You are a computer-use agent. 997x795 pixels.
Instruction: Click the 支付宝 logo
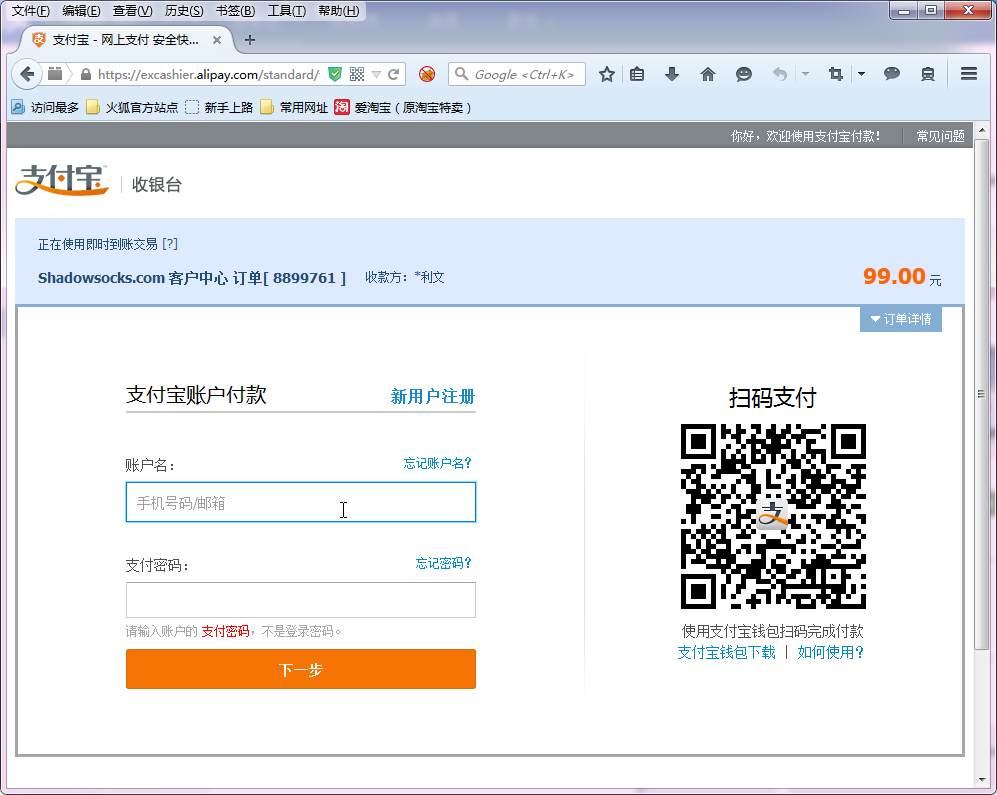(62, 180)
